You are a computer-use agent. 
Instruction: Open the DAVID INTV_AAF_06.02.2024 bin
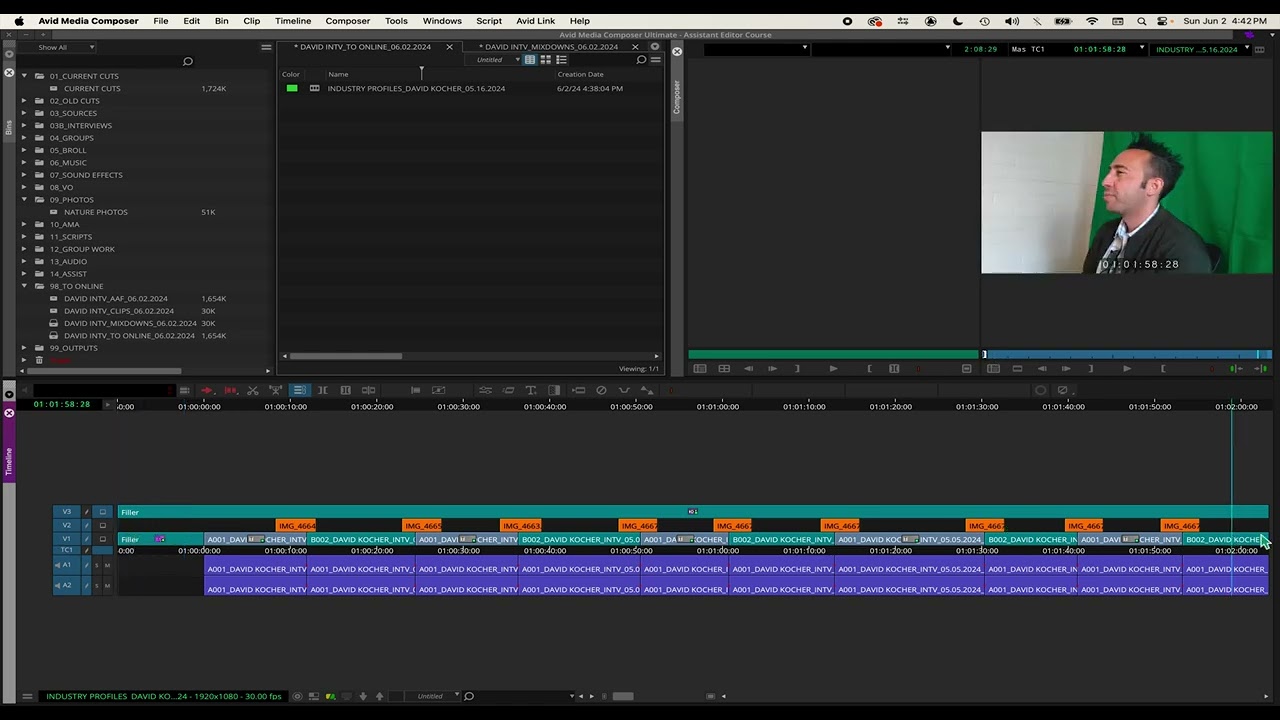(x=116, y=298)
